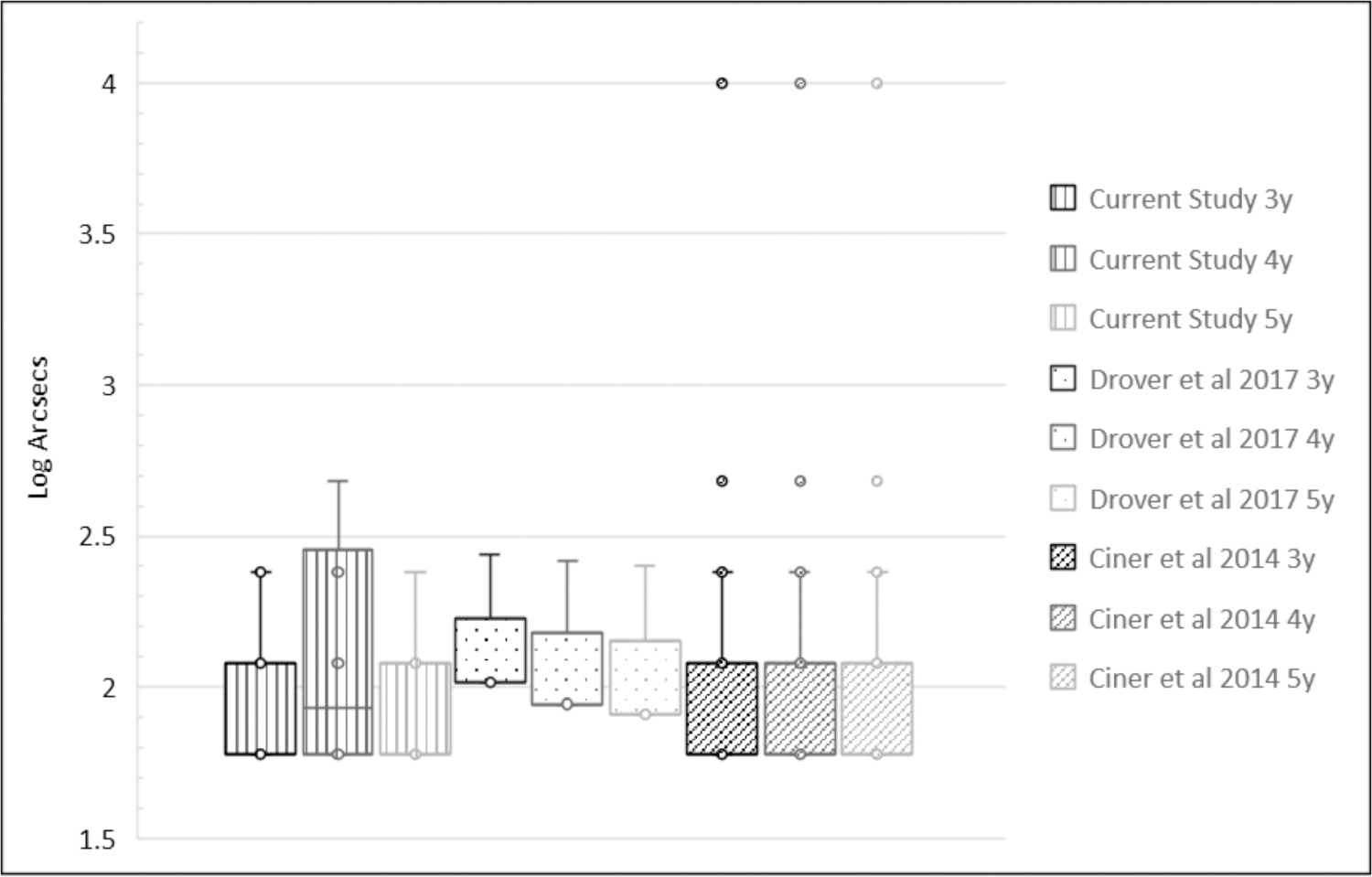
Task: Click the black dotted Drover 3y box
Action: (490, 650)
